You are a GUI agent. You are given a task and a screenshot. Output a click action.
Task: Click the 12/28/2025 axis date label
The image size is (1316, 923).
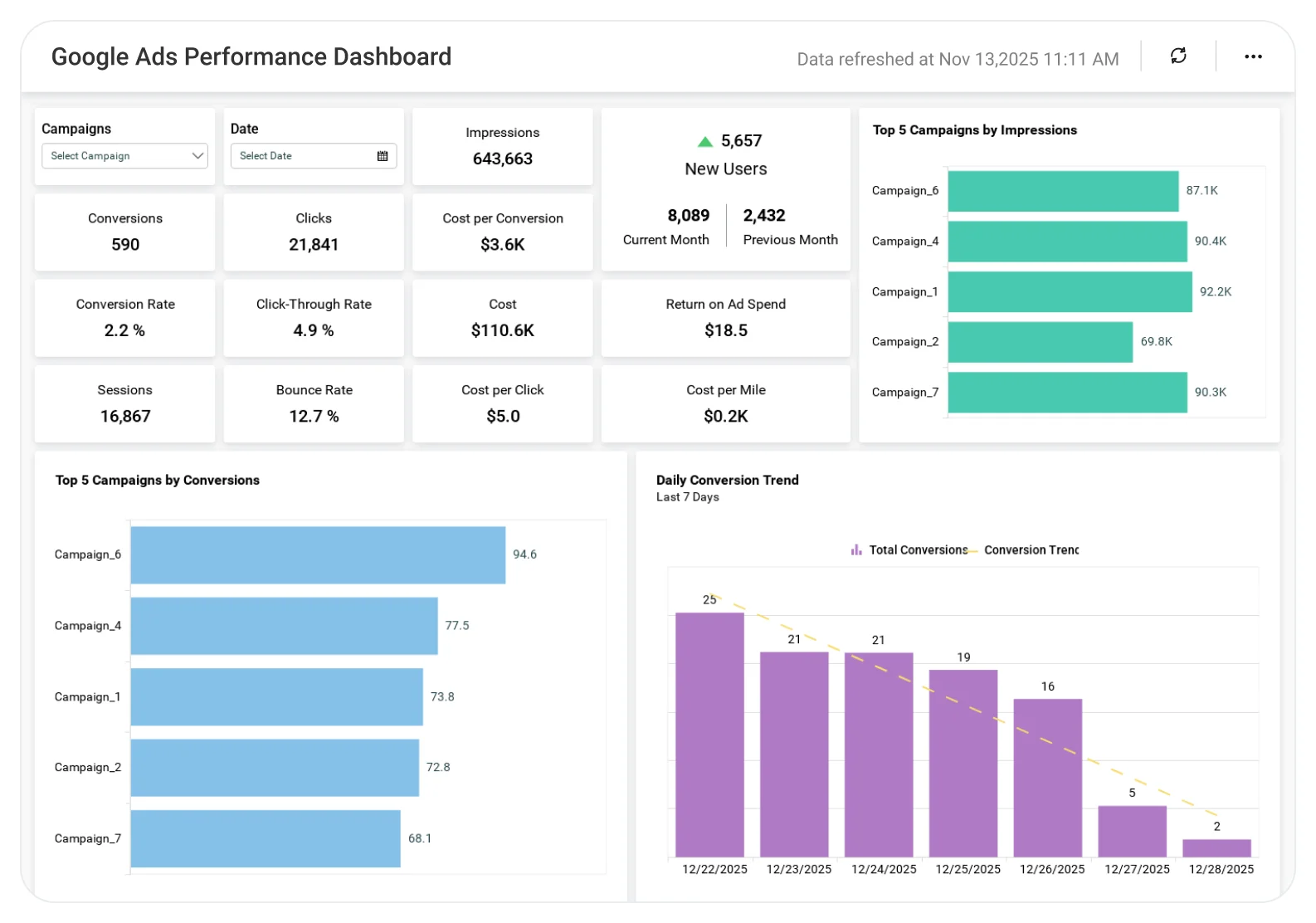[x=1221, y=869]
